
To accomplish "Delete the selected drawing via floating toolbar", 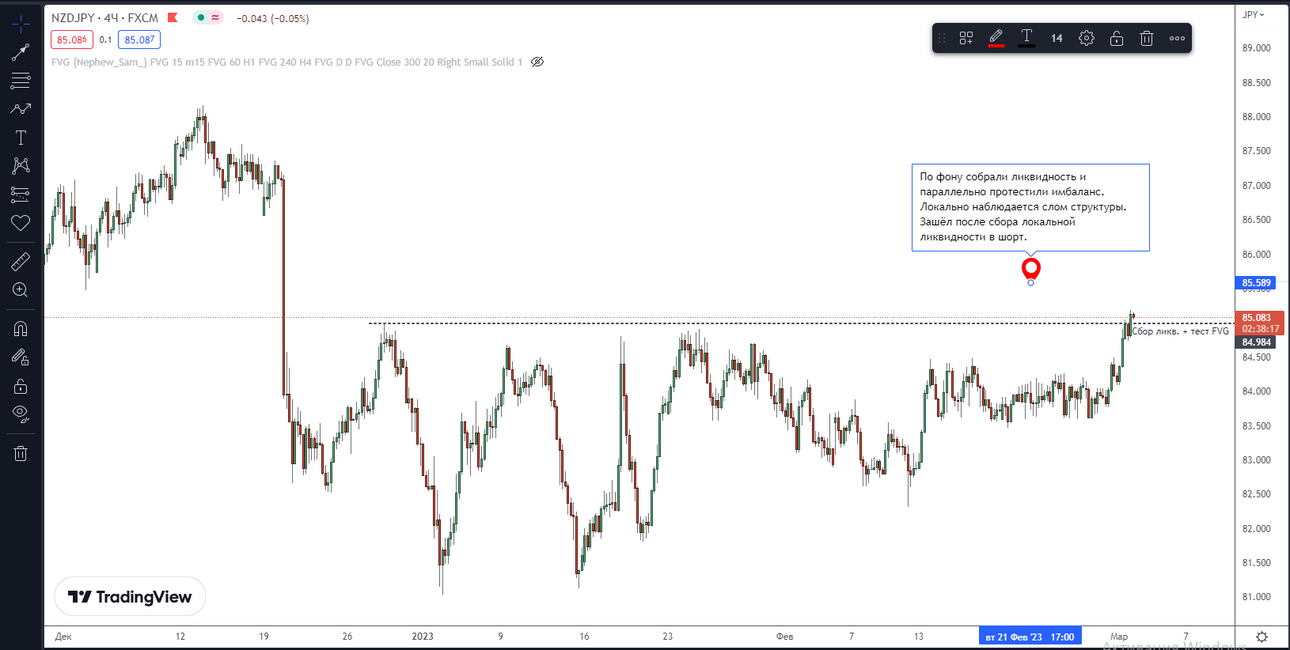I will coord(1147,38).
